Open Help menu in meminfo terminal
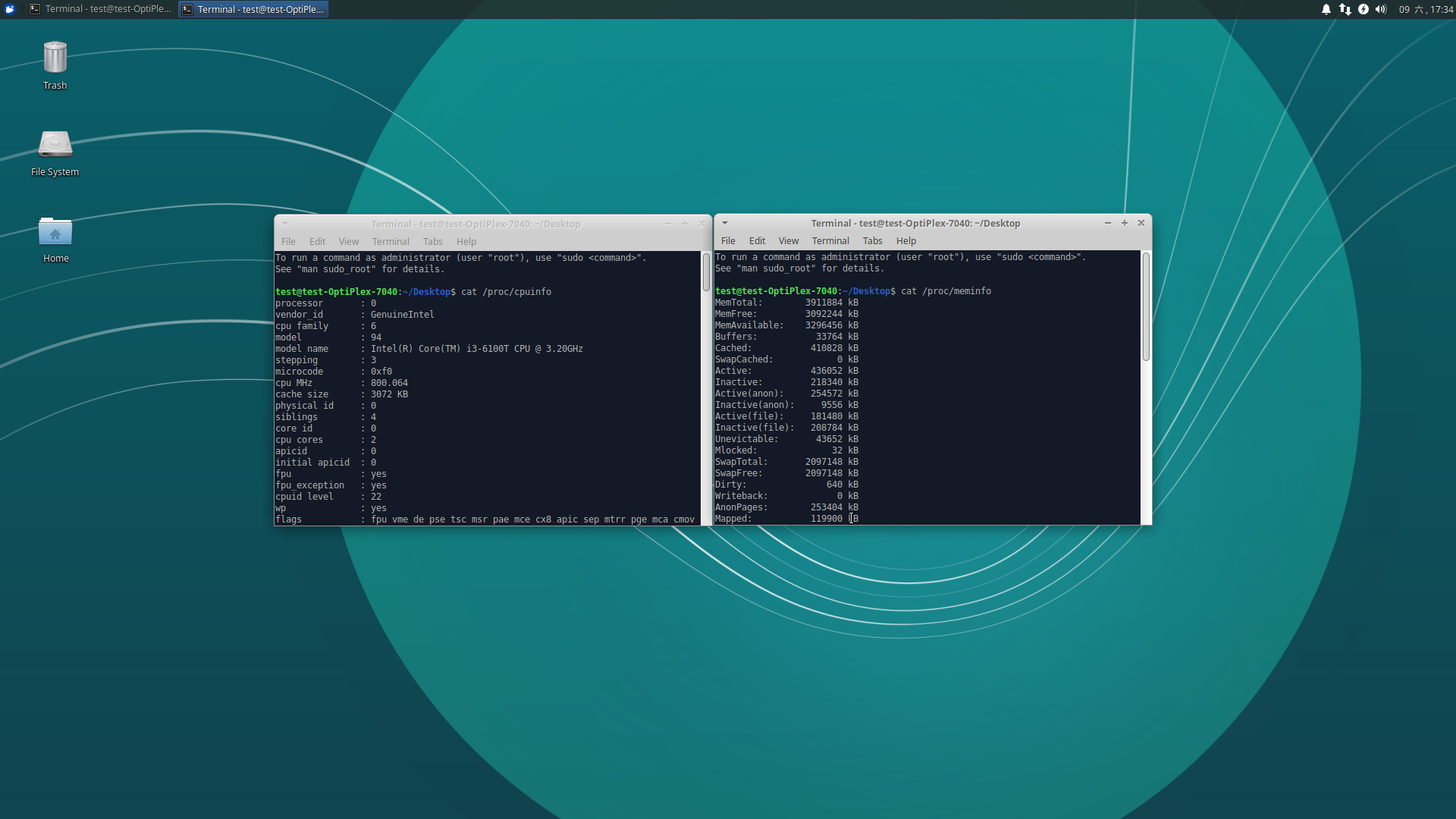1456x819 pixels. pyautogui.click(x=906, y=240)
